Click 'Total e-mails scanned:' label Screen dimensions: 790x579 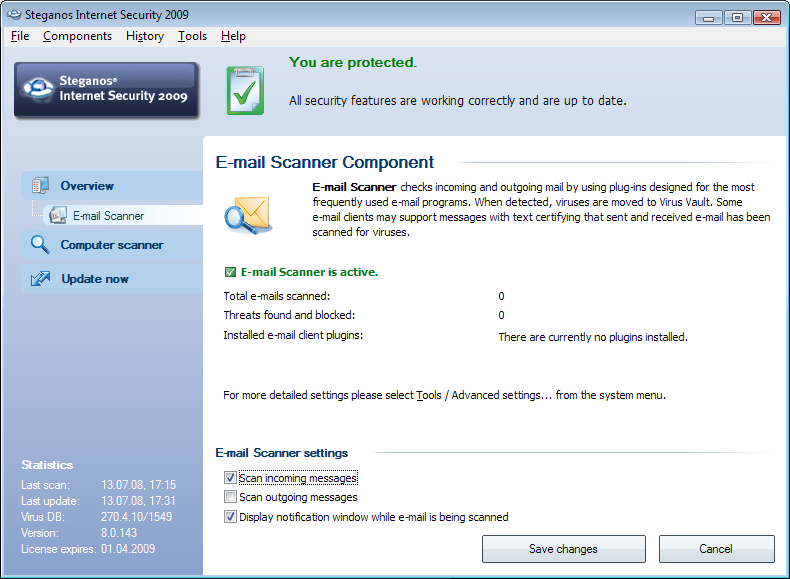click(277, 296)
